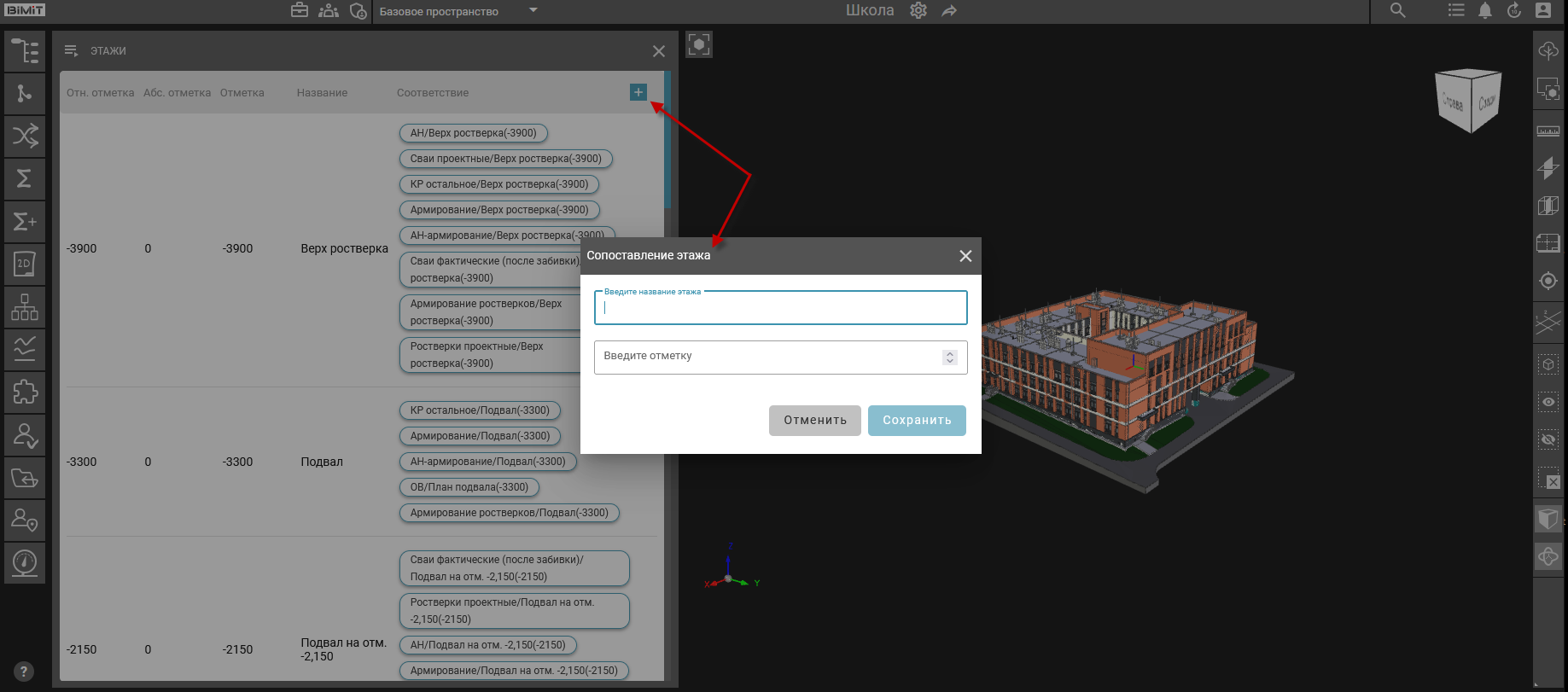Click the project settings gear next to Школа
Screen dimensions: 1568x692
coord(918,11)
